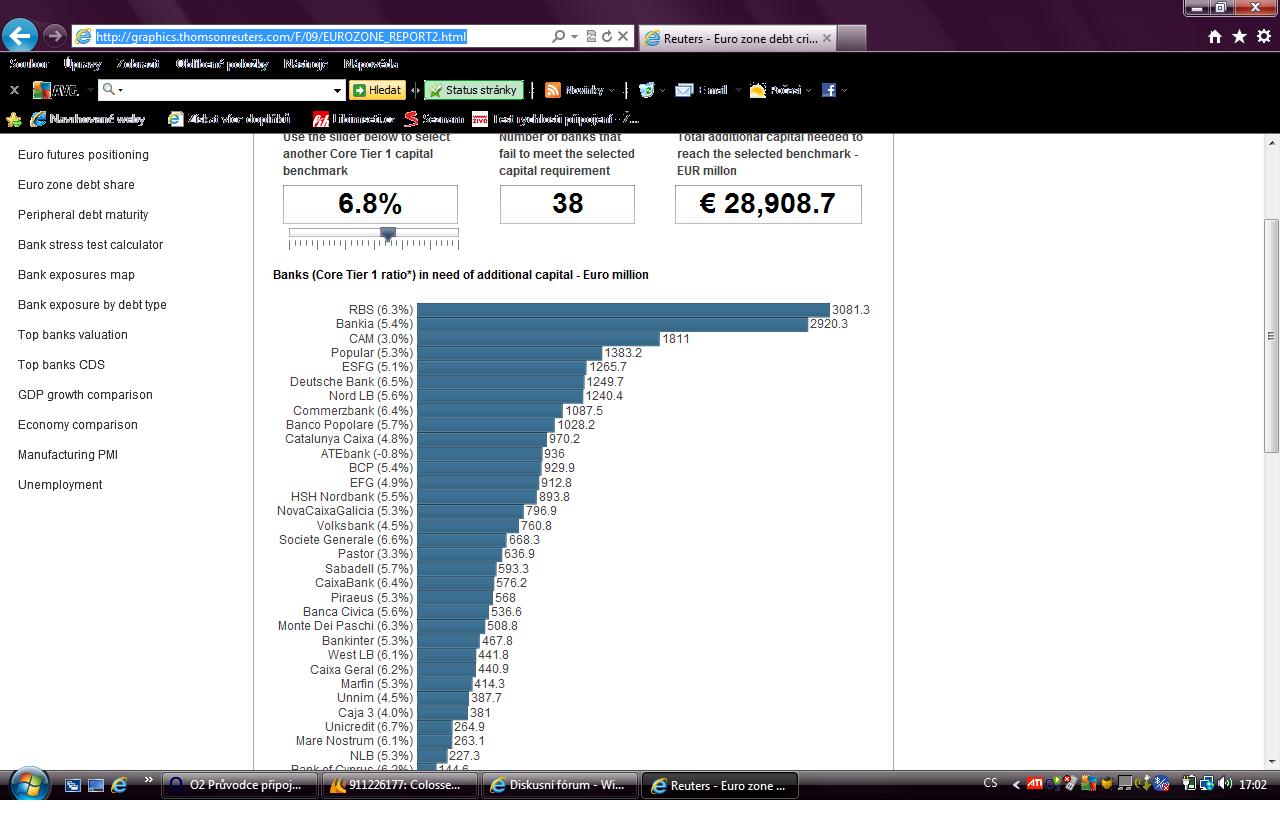Open the GDP growth comparison link

point(85,395)
